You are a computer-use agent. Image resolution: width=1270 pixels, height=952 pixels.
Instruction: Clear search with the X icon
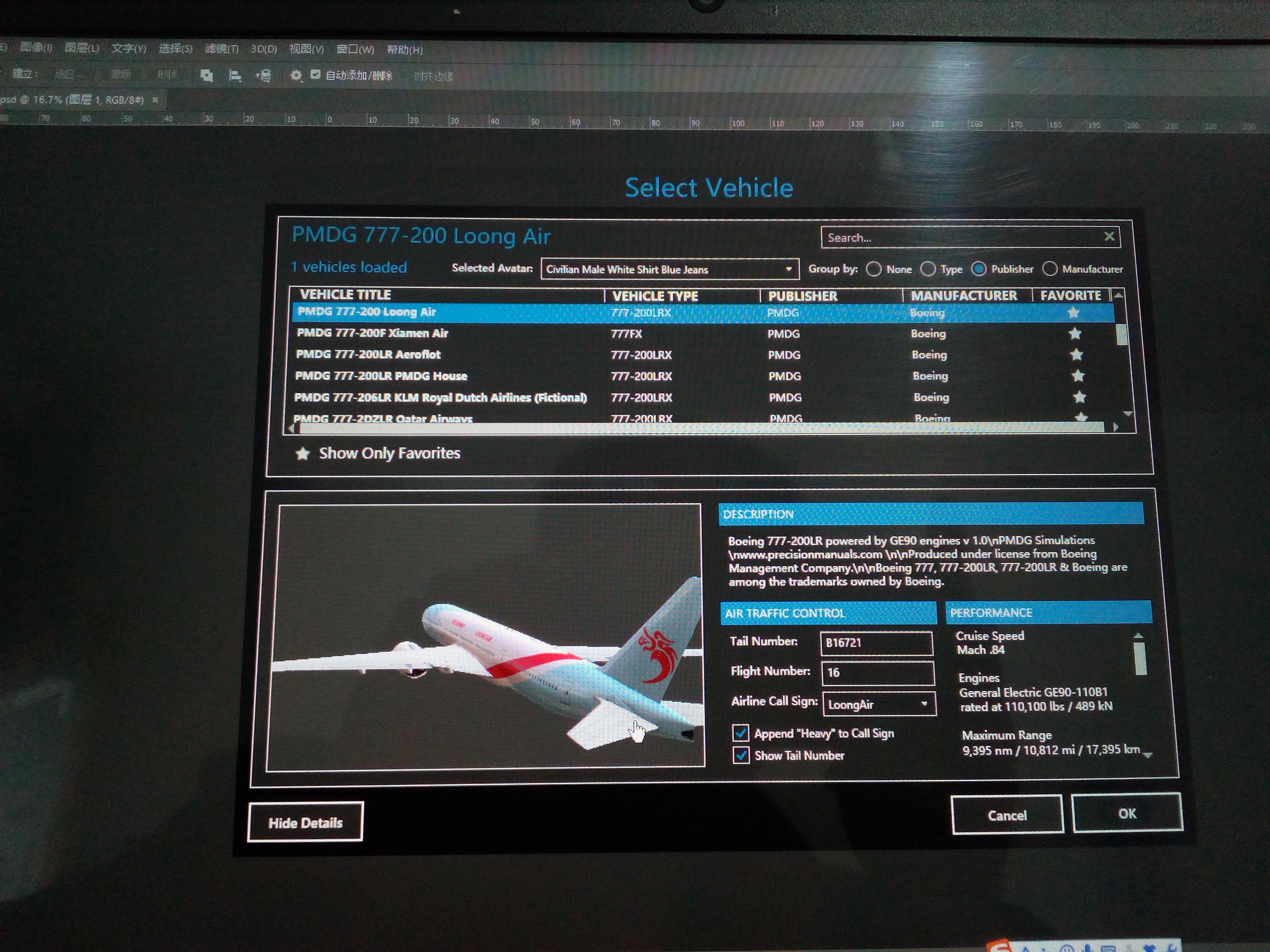click(1109, 236)
